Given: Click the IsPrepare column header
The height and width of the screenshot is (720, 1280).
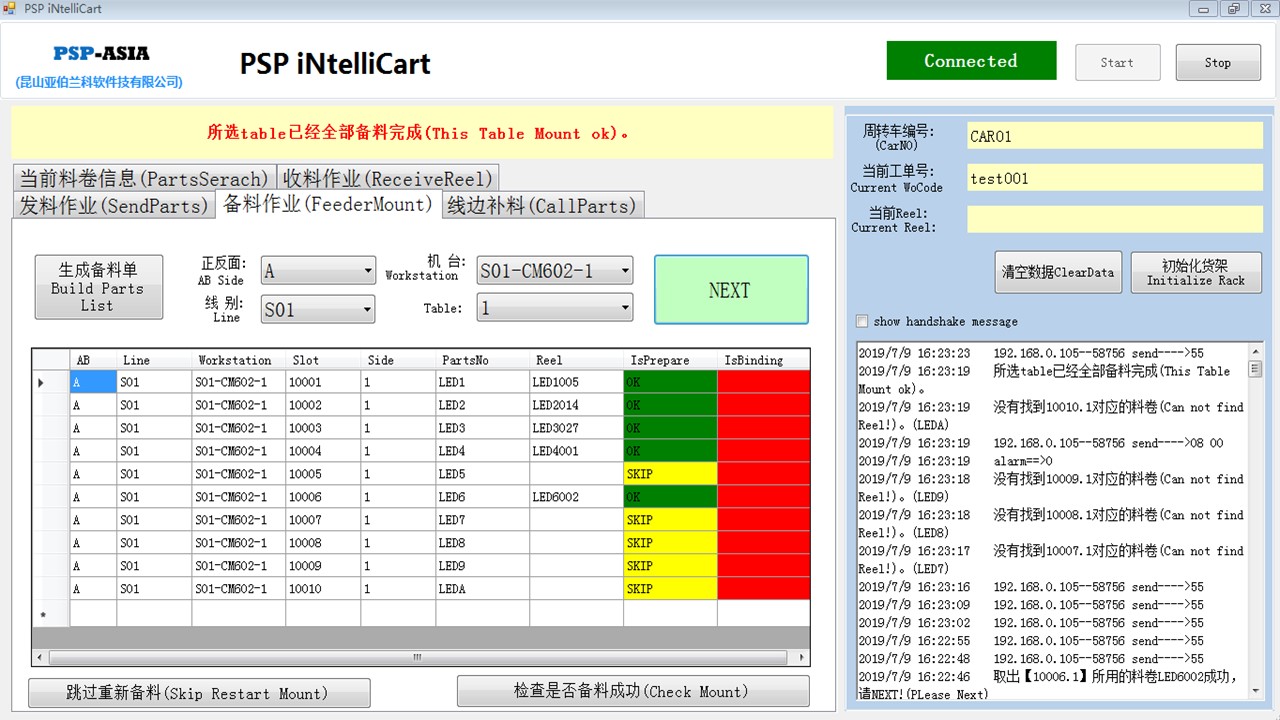Looking at the screenshot, I should (x=670, y=360).
